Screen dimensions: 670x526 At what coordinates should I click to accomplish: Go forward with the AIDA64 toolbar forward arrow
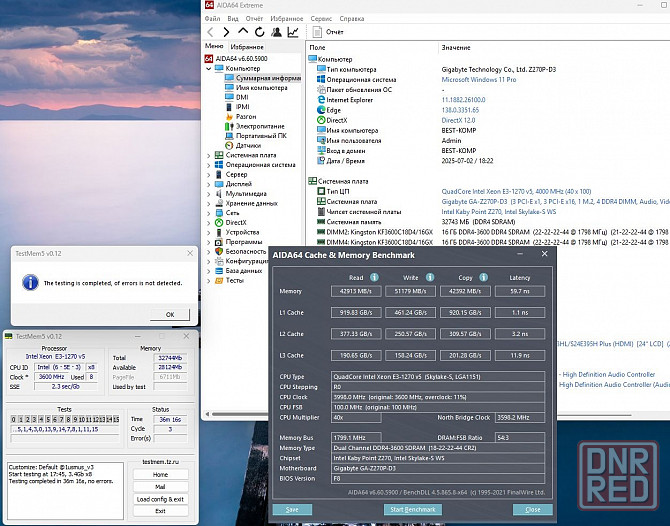click(226, 32)
